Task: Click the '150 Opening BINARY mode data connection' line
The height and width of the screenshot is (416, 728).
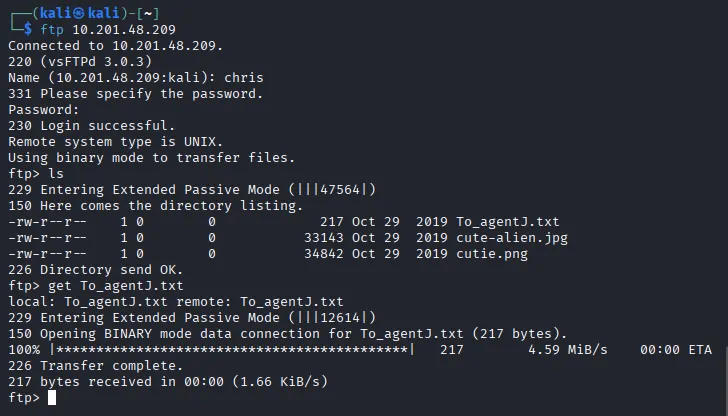Action: click(288, 334)
